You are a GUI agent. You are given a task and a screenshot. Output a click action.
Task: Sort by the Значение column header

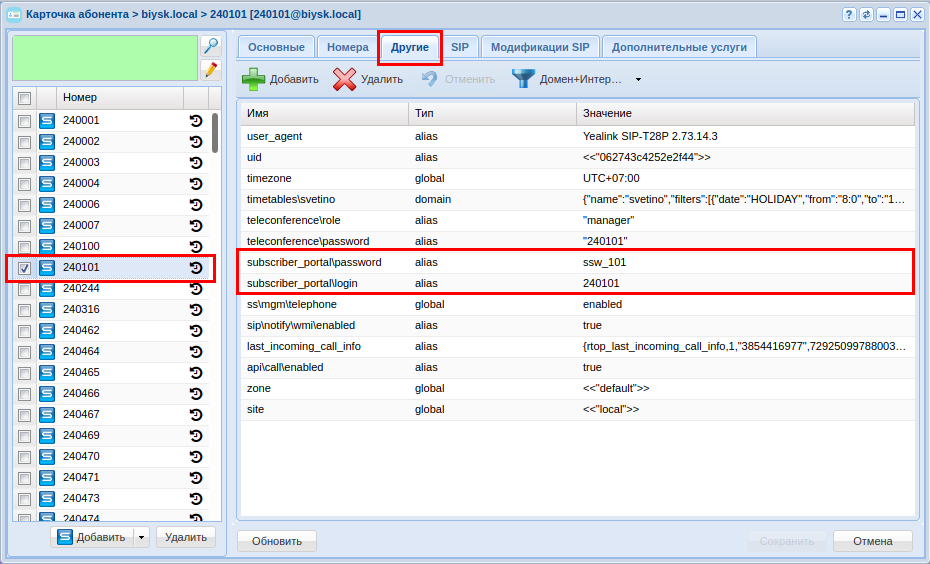click(x=746, y=113)
